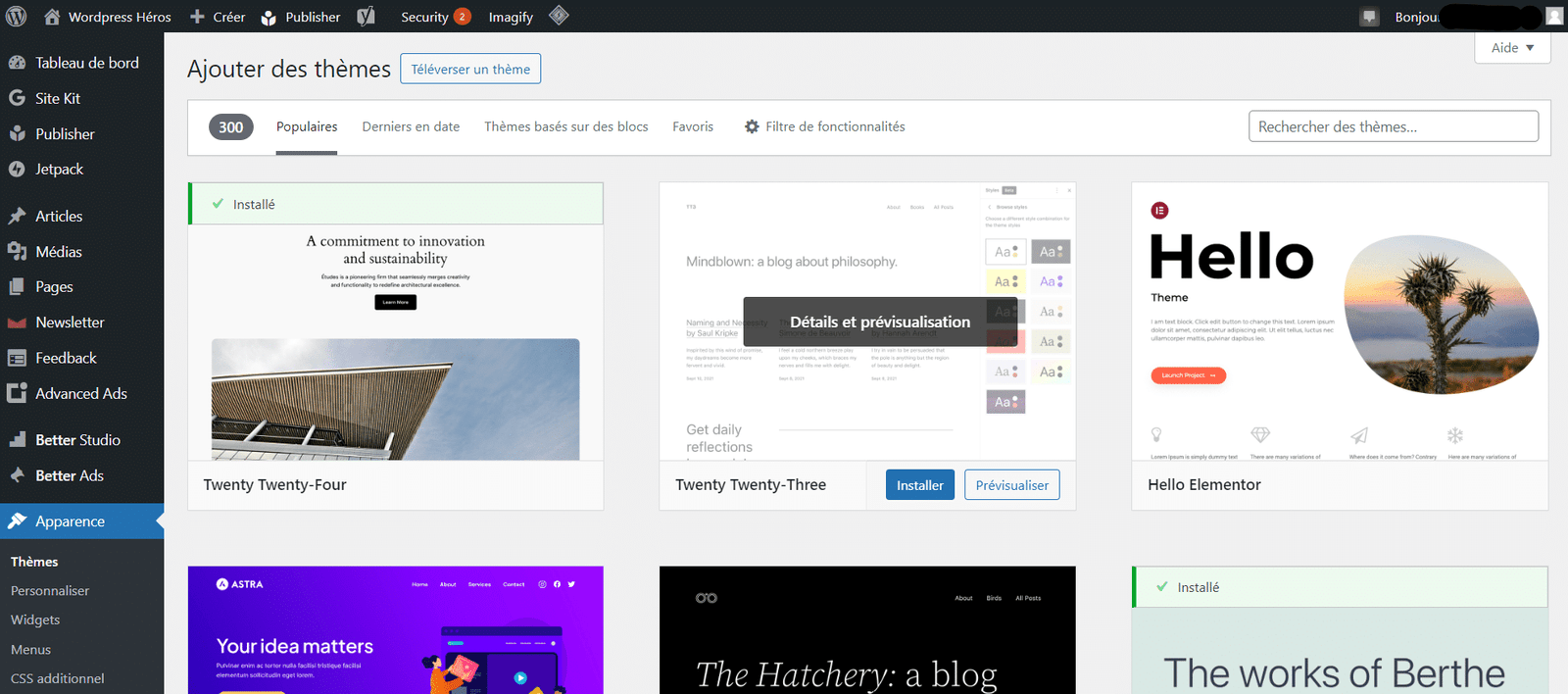Expand the Aide help dropdown
The height and width of the screenshot is (694, 1568).
pos(1512,48)
